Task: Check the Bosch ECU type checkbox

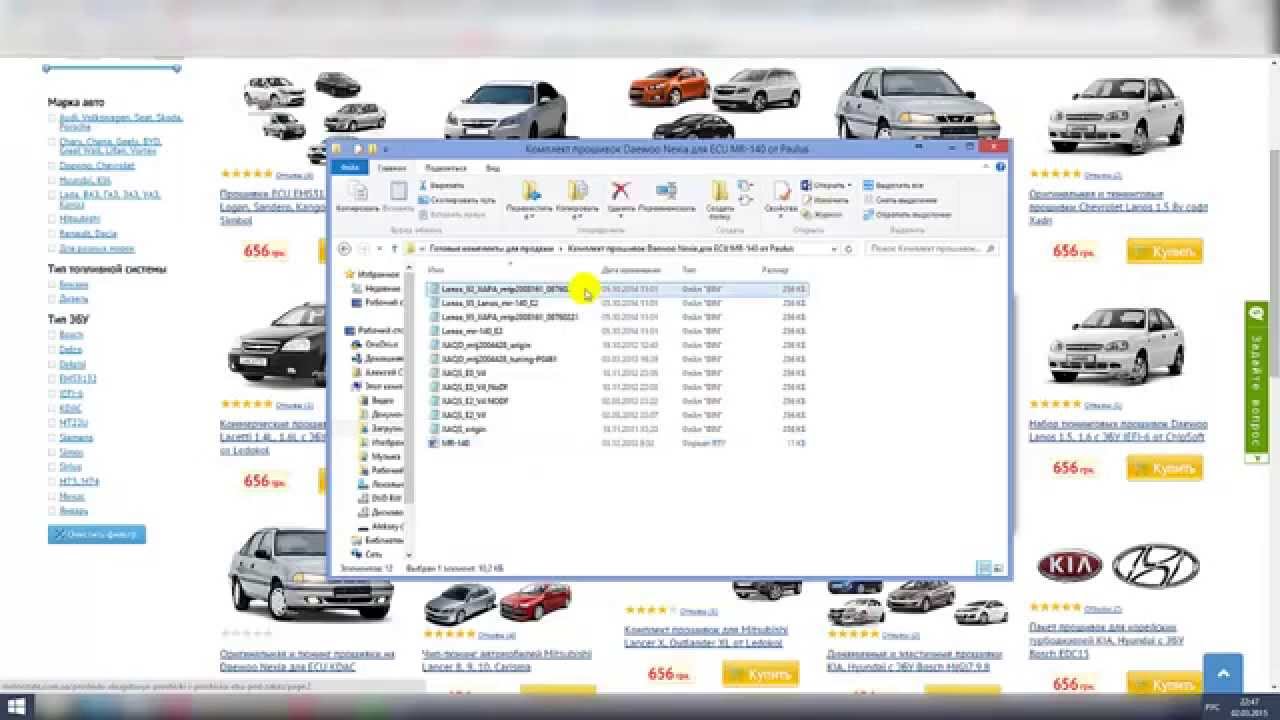Action: [52, 335]
